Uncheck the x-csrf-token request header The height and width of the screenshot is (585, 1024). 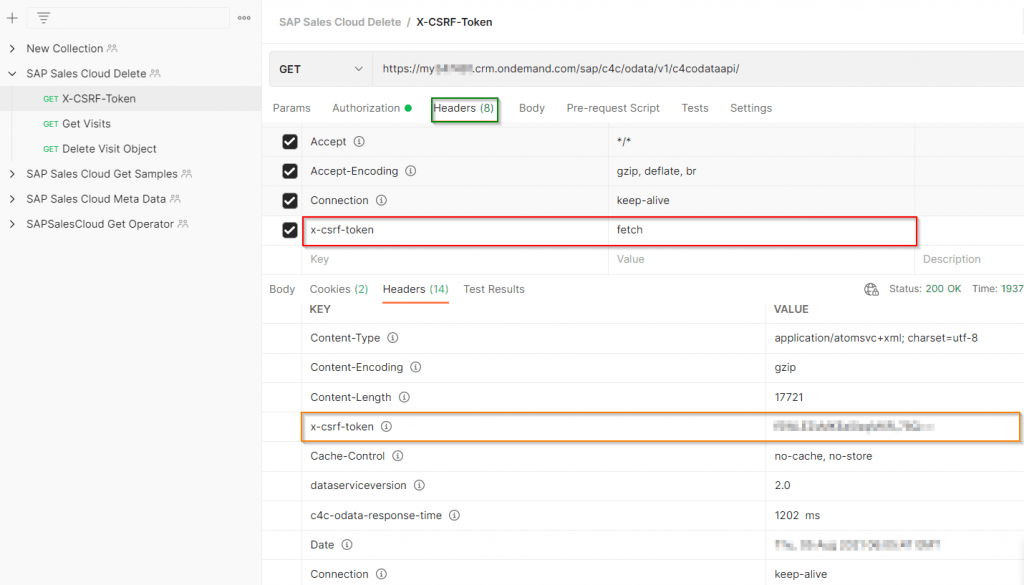(290, 231)
